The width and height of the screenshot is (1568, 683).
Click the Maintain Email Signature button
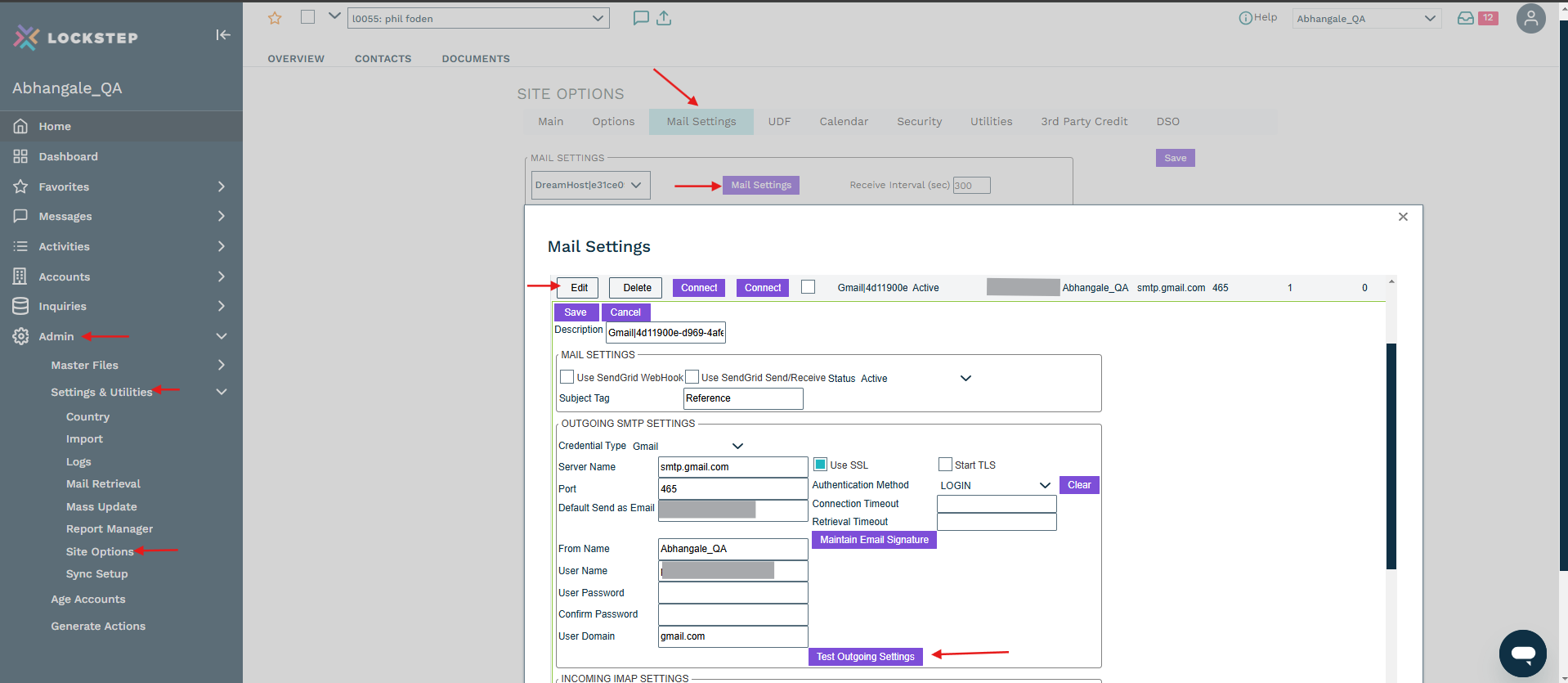click(x=874, y=540)
